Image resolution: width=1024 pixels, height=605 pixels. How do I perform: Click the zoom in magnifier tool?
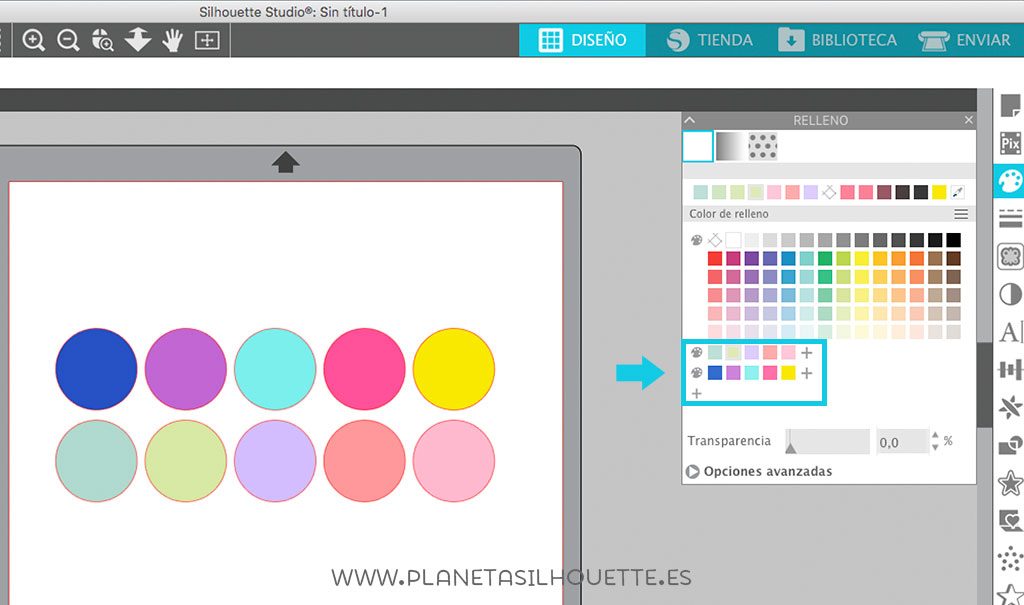pyautogui.click(x=33, y=41)
